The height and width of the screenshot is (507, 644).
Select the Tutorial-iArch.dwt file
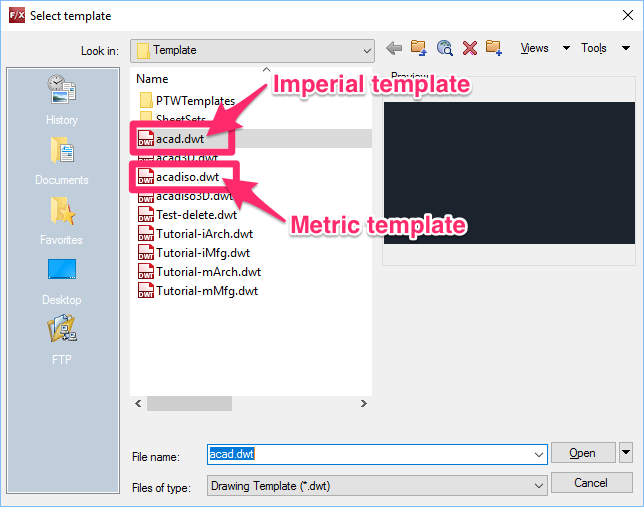coord(196,234)
